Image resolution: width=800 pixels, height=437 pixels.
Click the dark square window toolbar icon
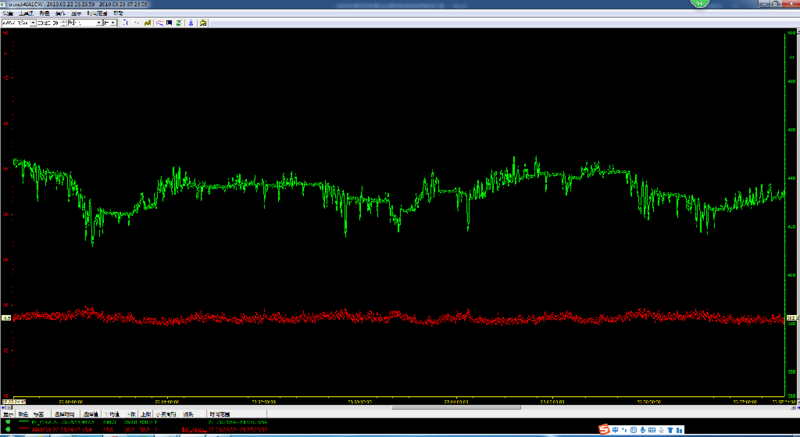[169, 23]
